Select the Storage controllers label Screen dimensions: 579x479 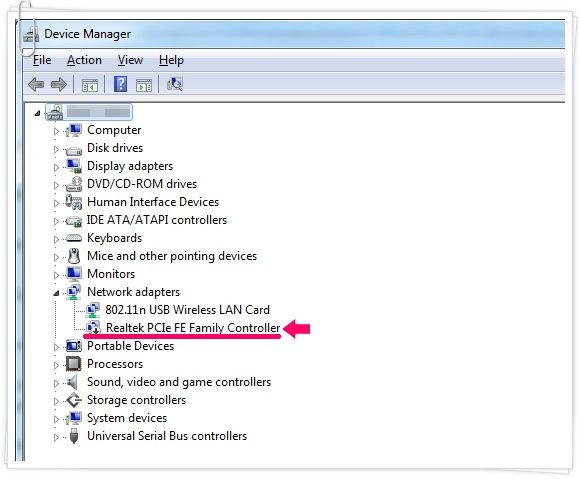click(x=136, y=400)
